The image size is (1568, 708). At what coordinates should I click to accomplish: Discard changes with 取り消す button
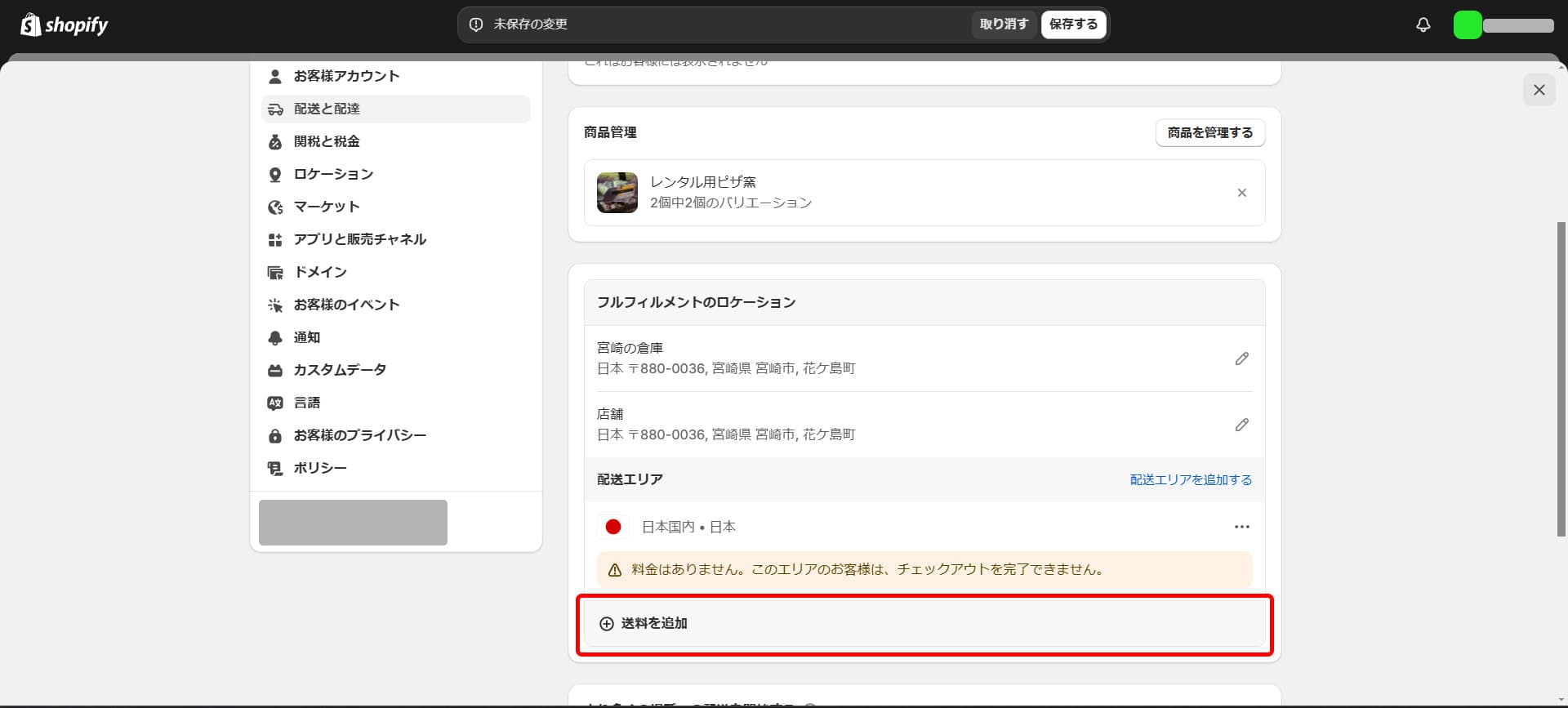tap(1004, 24)
